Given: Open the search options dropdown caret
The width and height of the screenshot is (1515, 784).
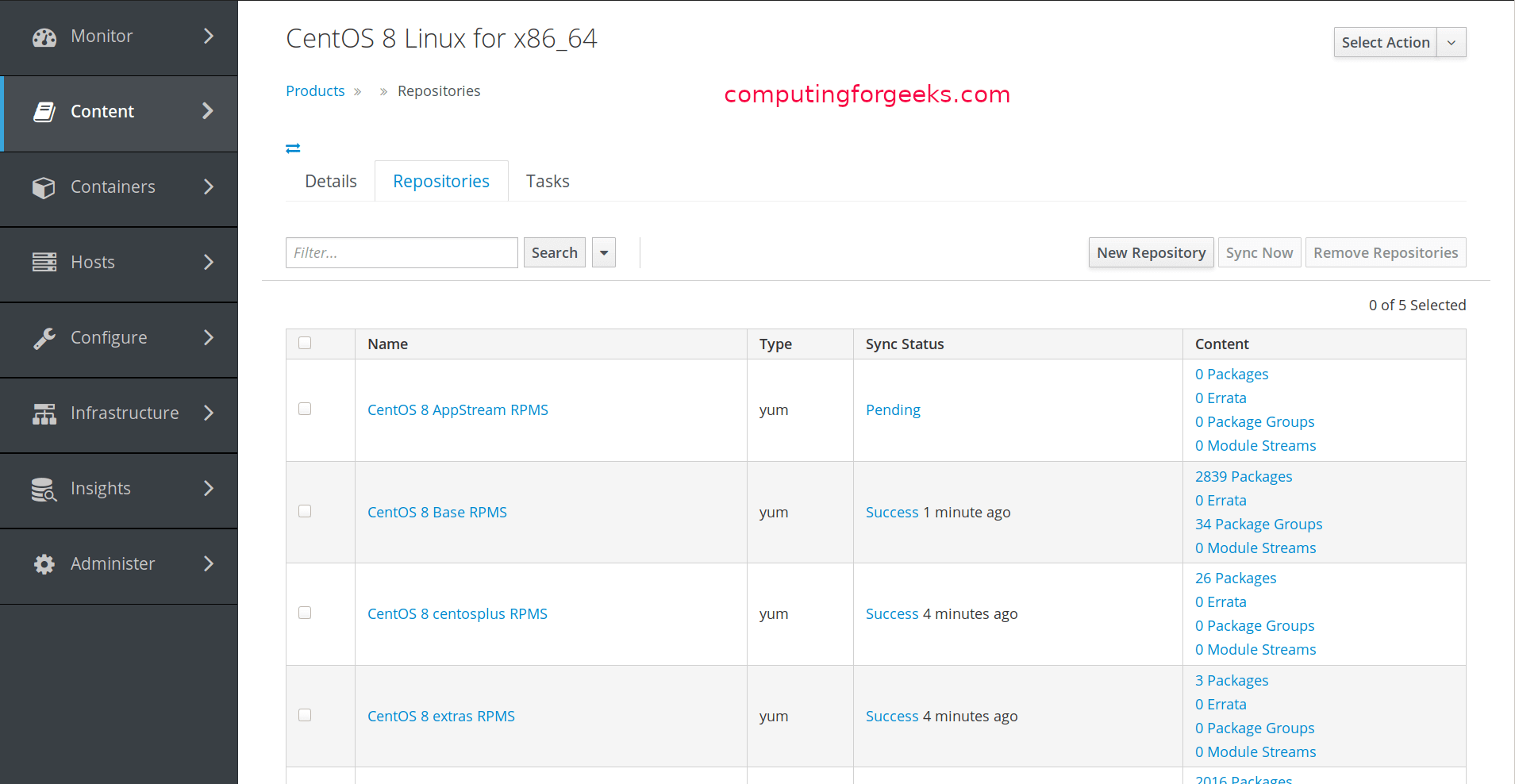Looking at the screenshot, I should click(604, 253).
